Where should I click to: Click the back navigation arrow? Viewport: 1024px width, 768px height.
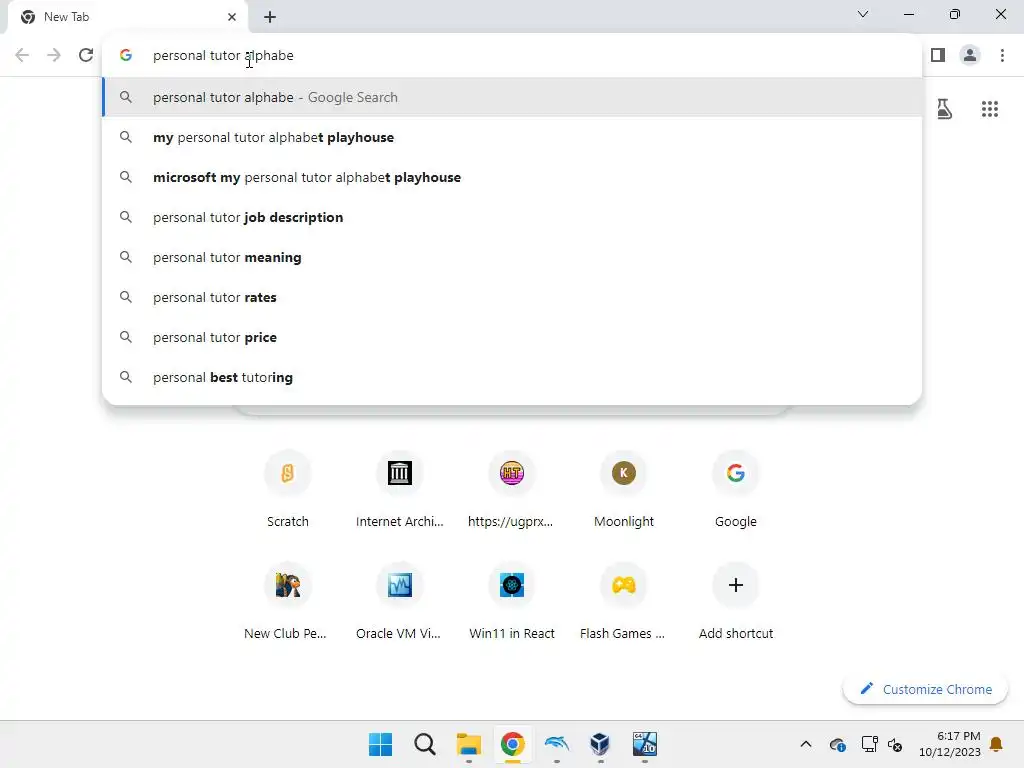click(x=22, y=55)
